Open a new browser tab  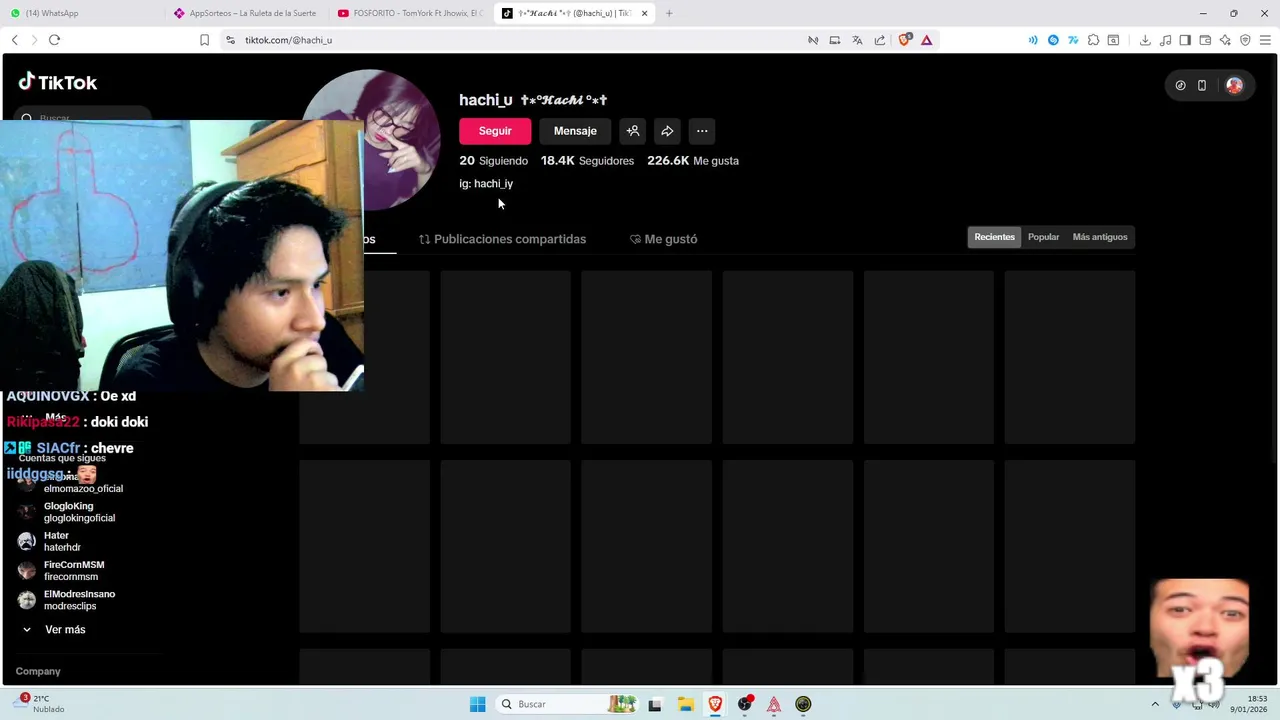(669, 13)
